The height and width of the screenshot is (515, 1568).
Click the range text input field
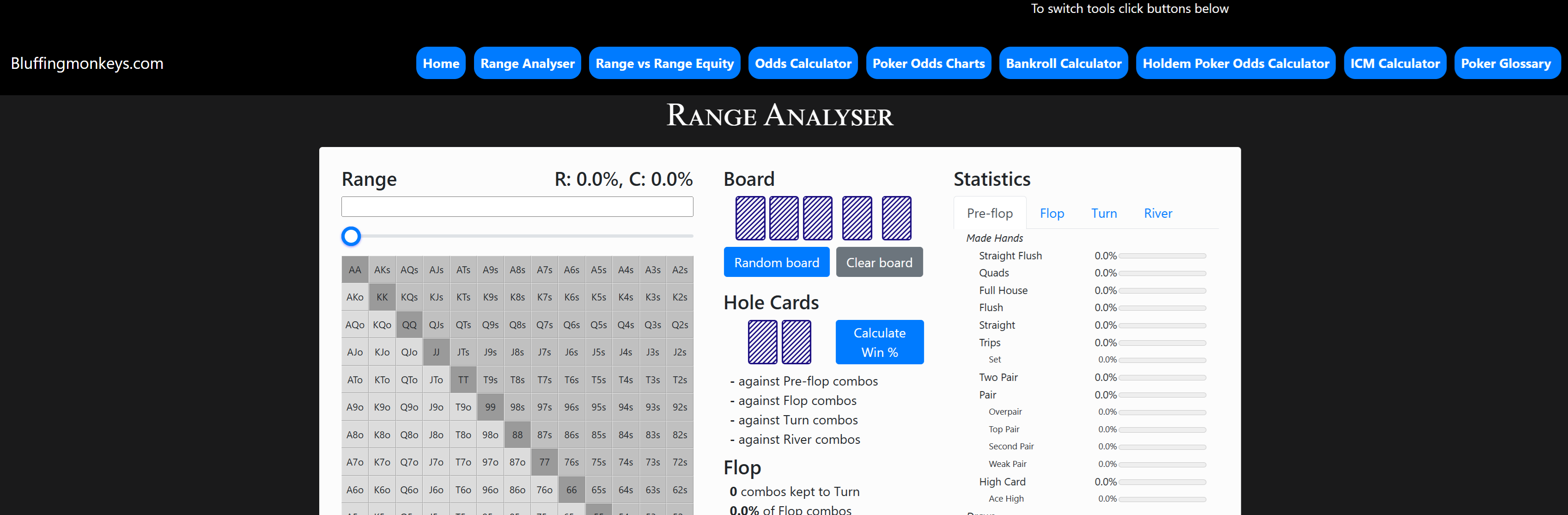[517, 206]
